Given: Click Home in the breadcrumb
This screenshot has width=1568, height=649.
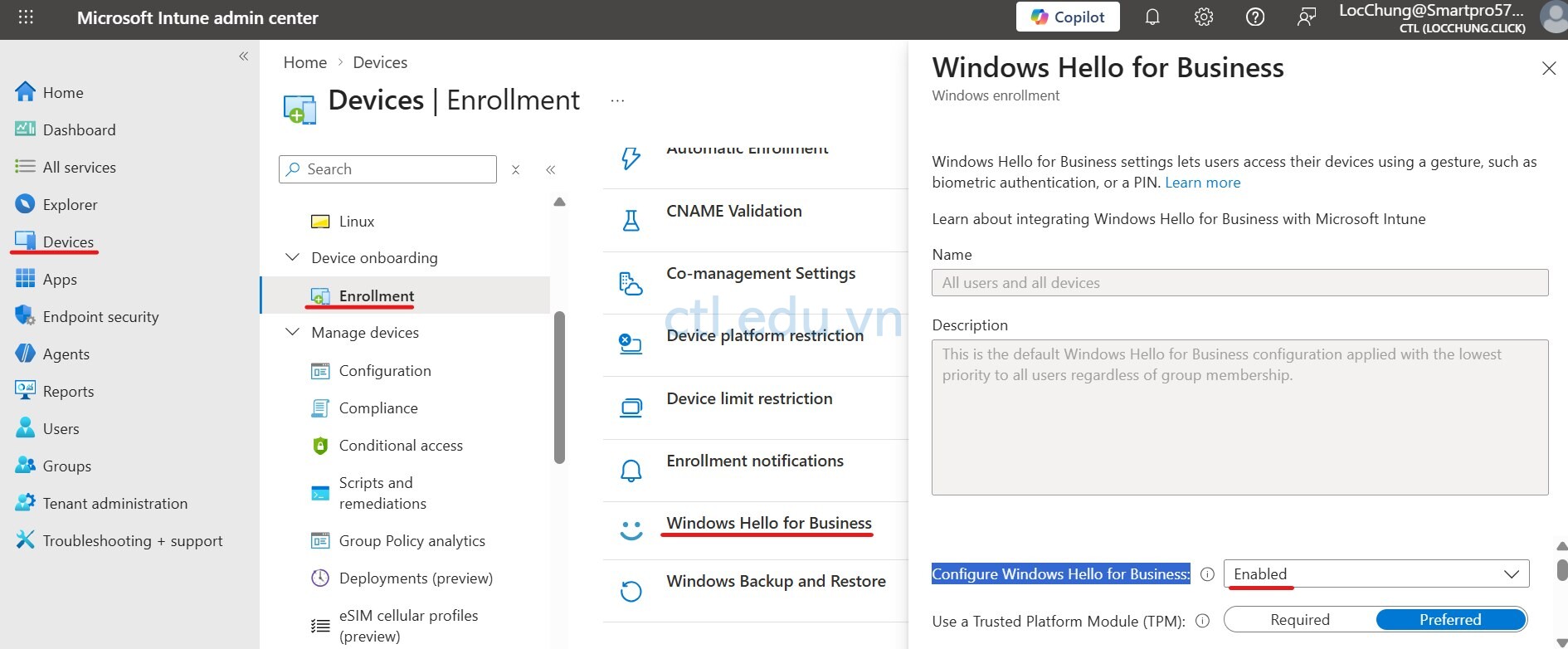Looking at the screenshot, I should (305, 62).
